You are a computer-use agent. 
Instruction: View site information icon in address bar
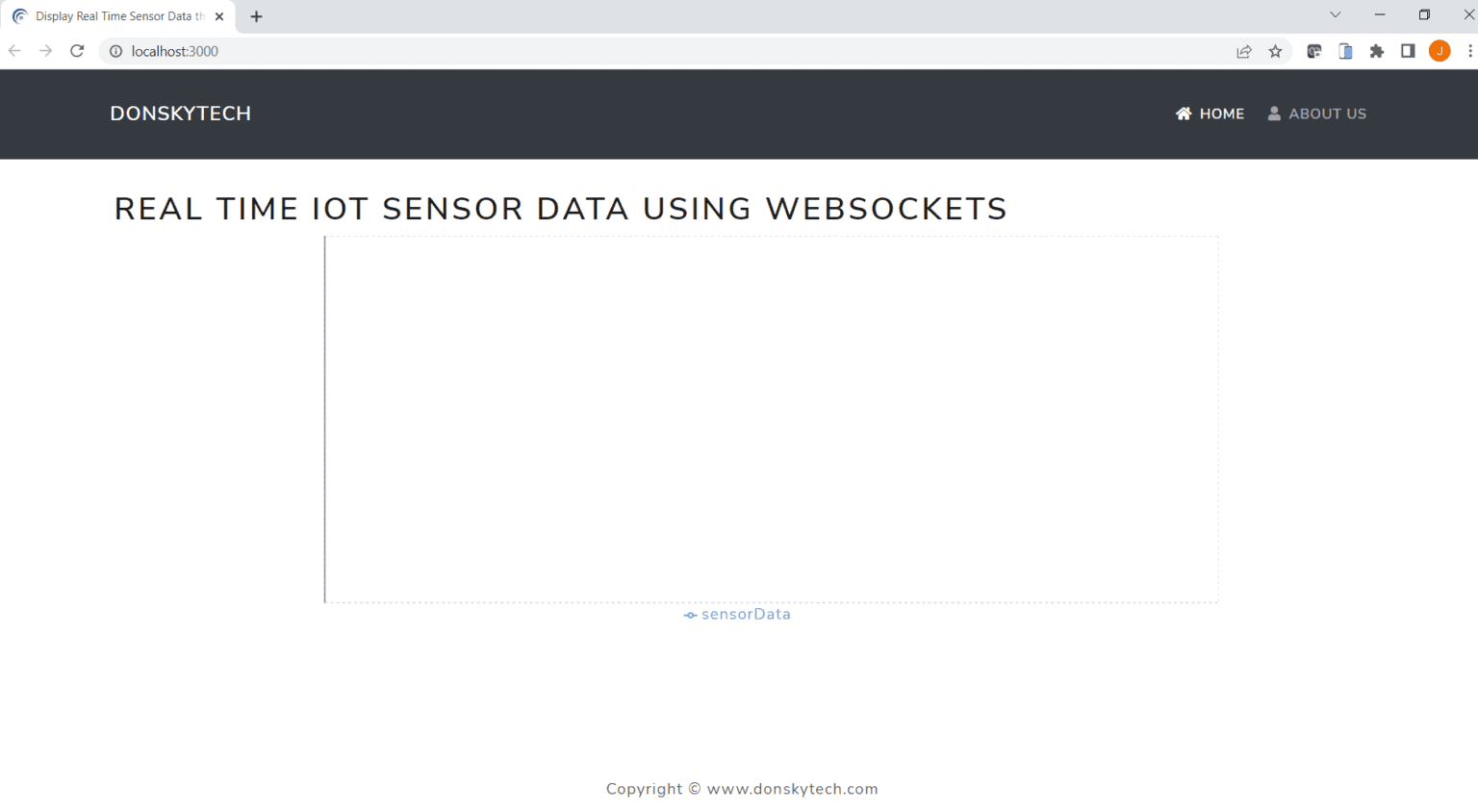(x=115, y=51)
